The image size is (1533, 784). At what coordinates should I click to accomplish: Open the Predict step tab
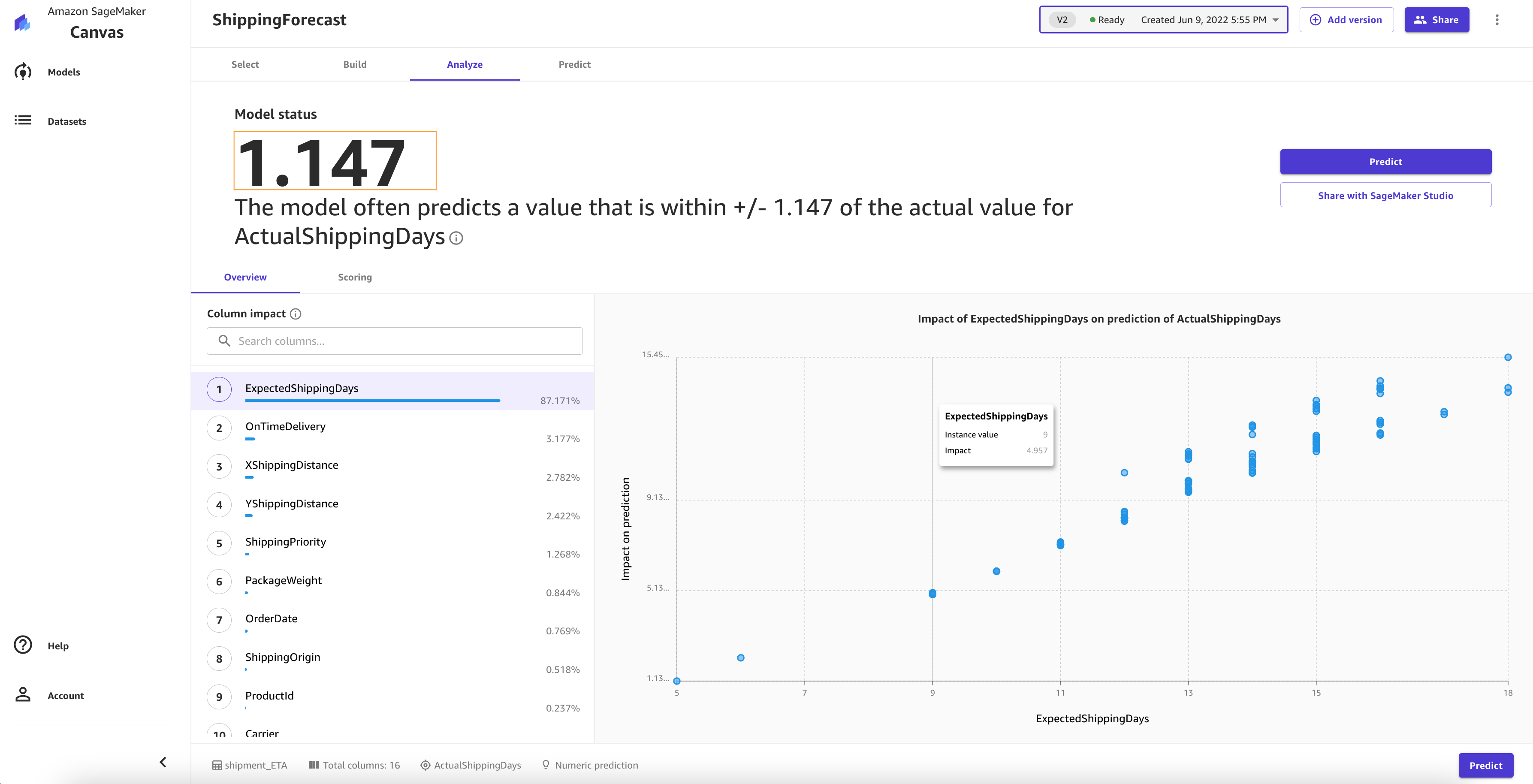[574, 64]
